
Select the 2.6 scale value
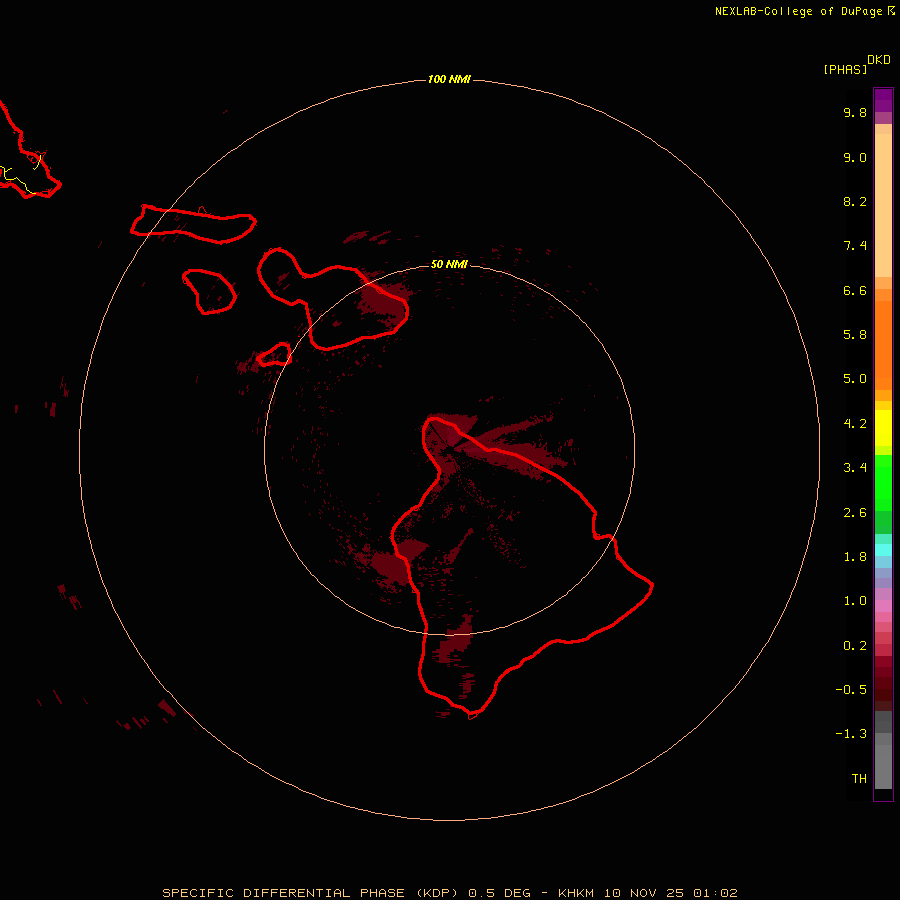(855, 513)
